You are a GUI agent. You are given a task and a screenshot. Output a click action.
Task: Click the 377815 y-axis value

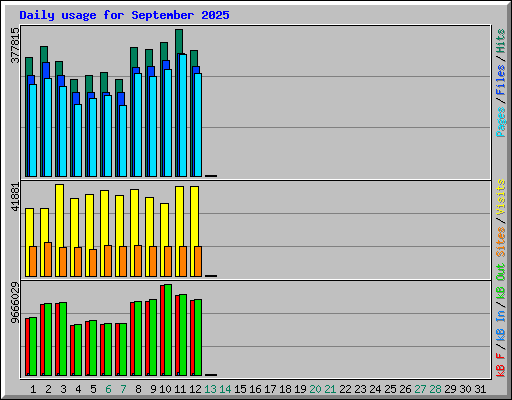(15, 45)
